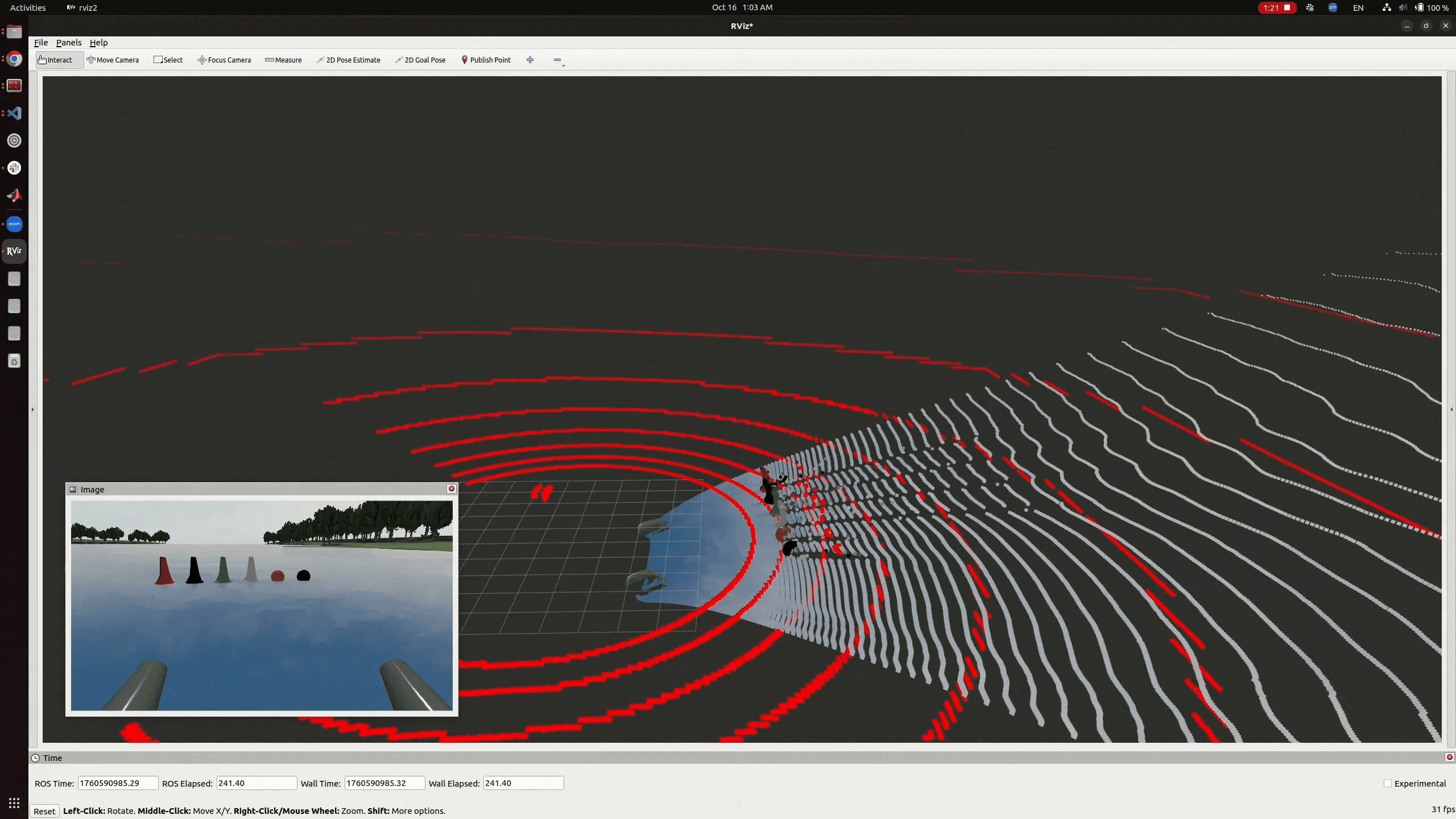
Task: Click the Focus Camera tool
Action: point(224,60)
